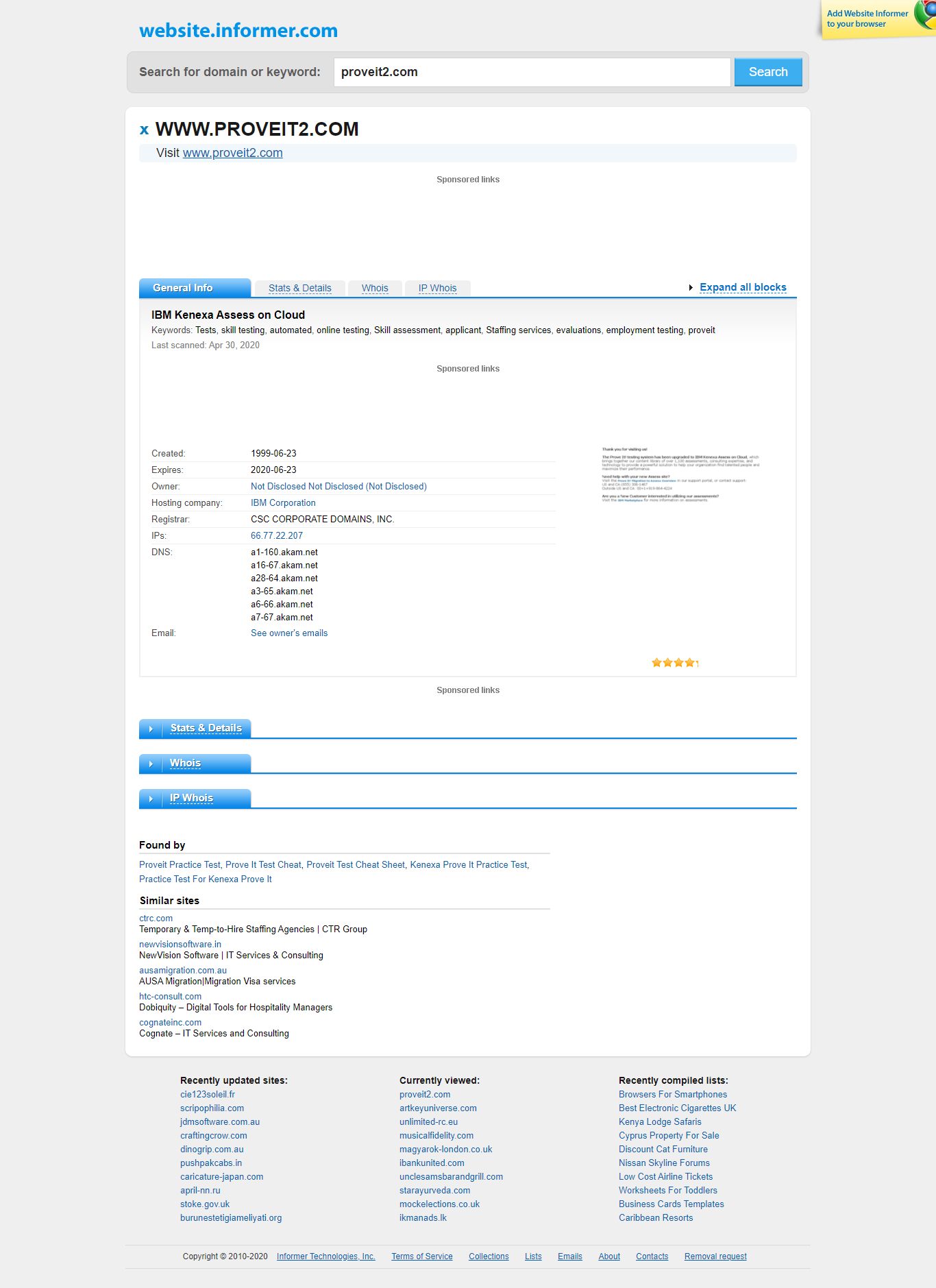This screenshot has width=936, height=1288.
Task: Open the website.informer.com logo link
Action: 238,30
